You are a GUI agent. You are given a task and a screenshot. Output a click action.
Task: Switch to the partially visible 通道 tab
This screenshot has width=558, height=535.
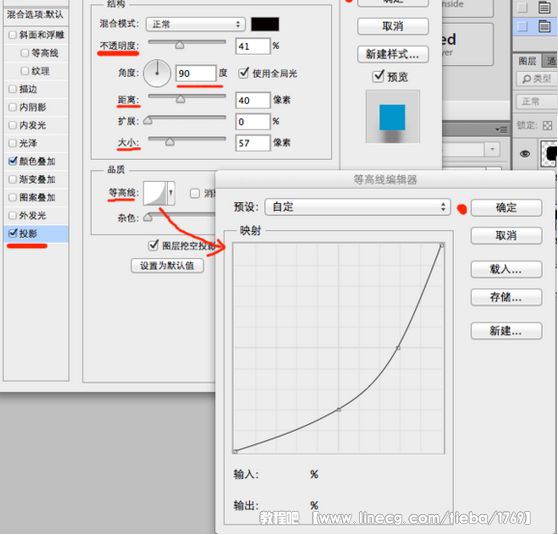coord(550,61)
